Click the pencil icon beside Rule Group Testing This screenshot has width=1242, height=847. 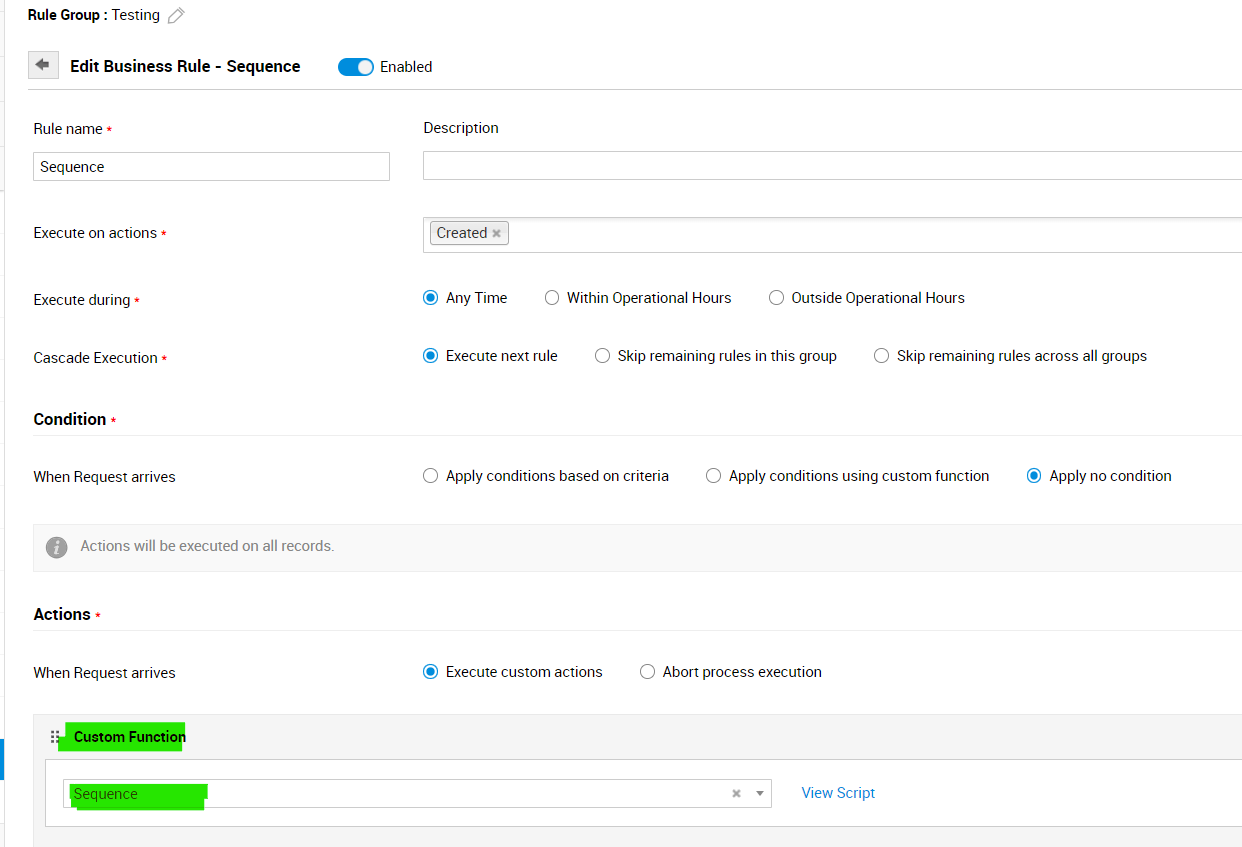point(176,15)
